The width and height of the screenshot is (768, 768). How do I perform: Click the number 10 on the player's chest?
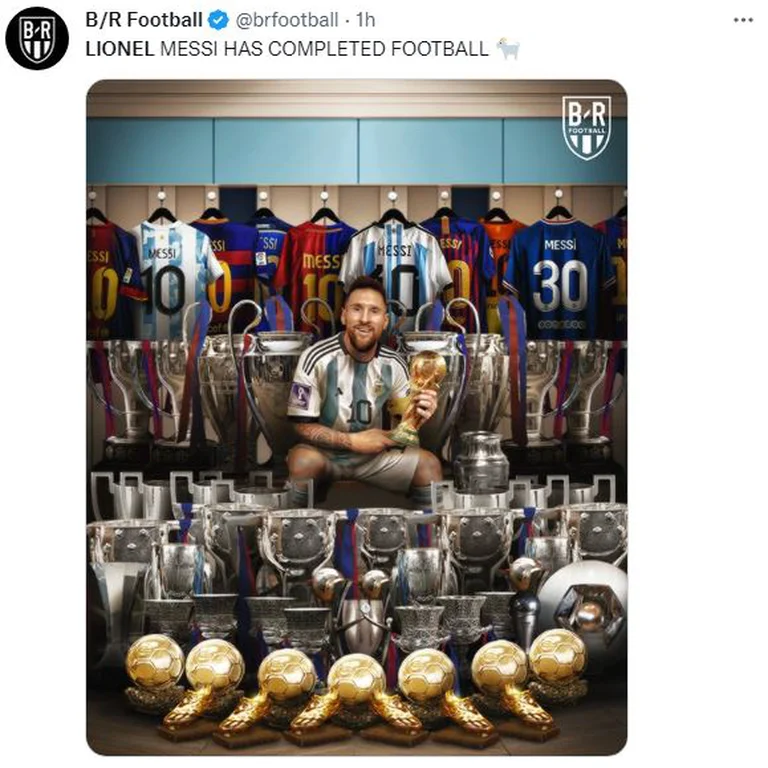coord(360,411)
